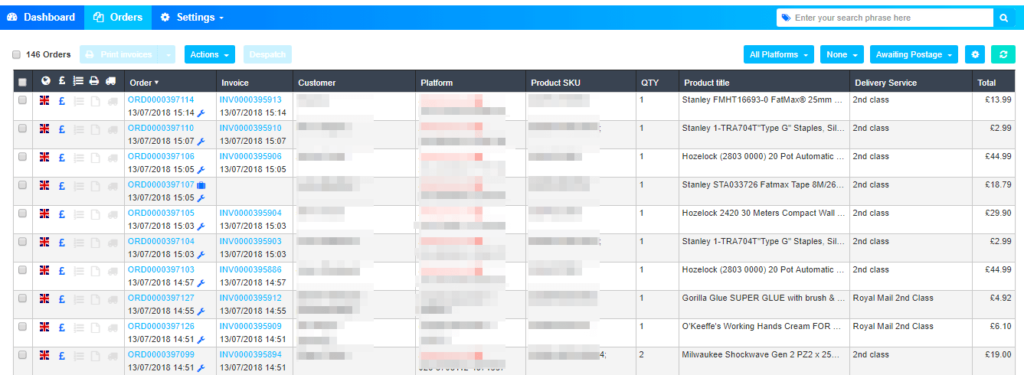Click the Gorilla Glue SUPER GLUE product title

(x=763, y=298)
